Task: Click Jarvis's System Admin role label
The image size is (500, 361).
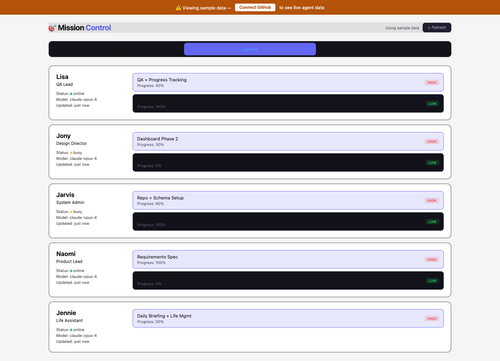Action: 70,202
